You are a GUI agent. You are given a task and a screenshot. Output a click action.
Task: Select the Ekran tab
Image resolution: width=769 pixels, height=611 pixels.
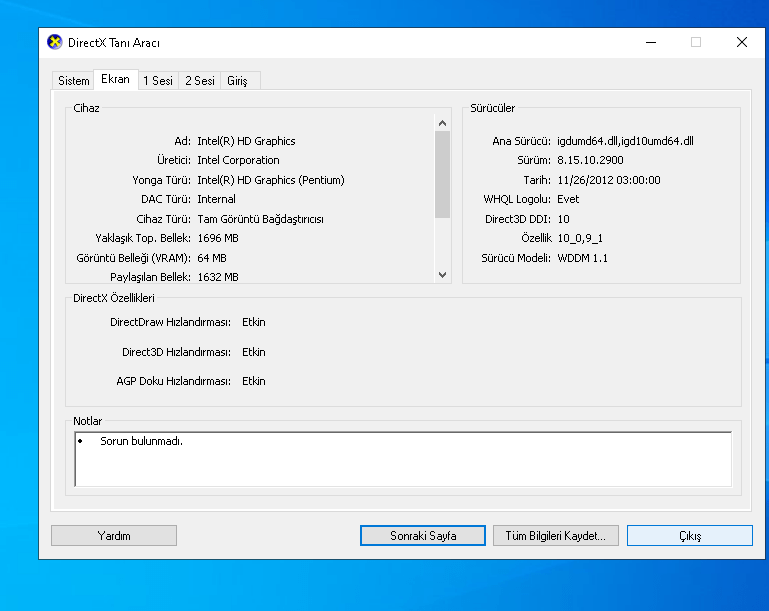click(x=115, y=79)
